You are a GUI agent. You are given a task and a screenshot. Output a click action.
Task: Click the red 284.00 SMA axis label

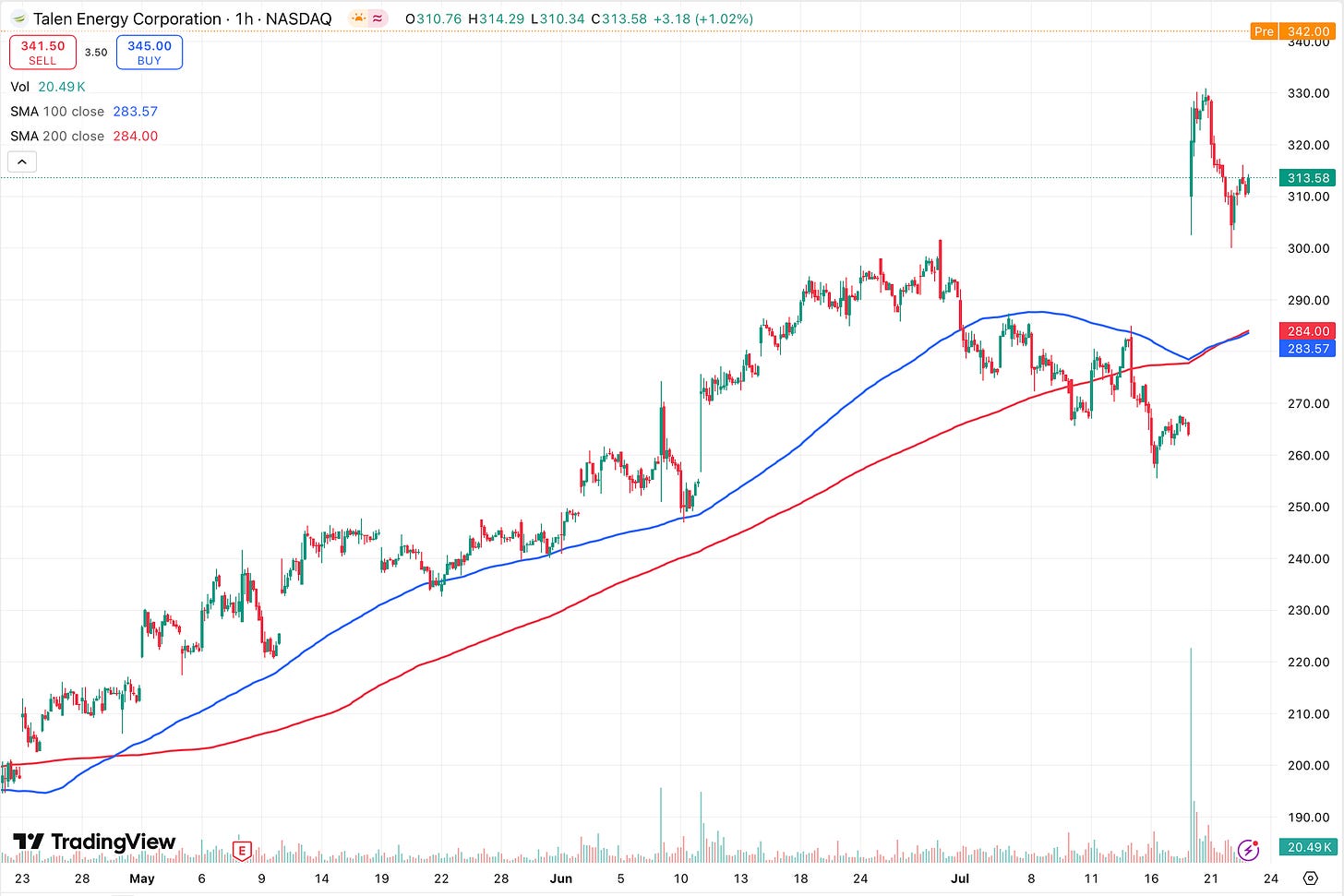(x=1308, y=330)
